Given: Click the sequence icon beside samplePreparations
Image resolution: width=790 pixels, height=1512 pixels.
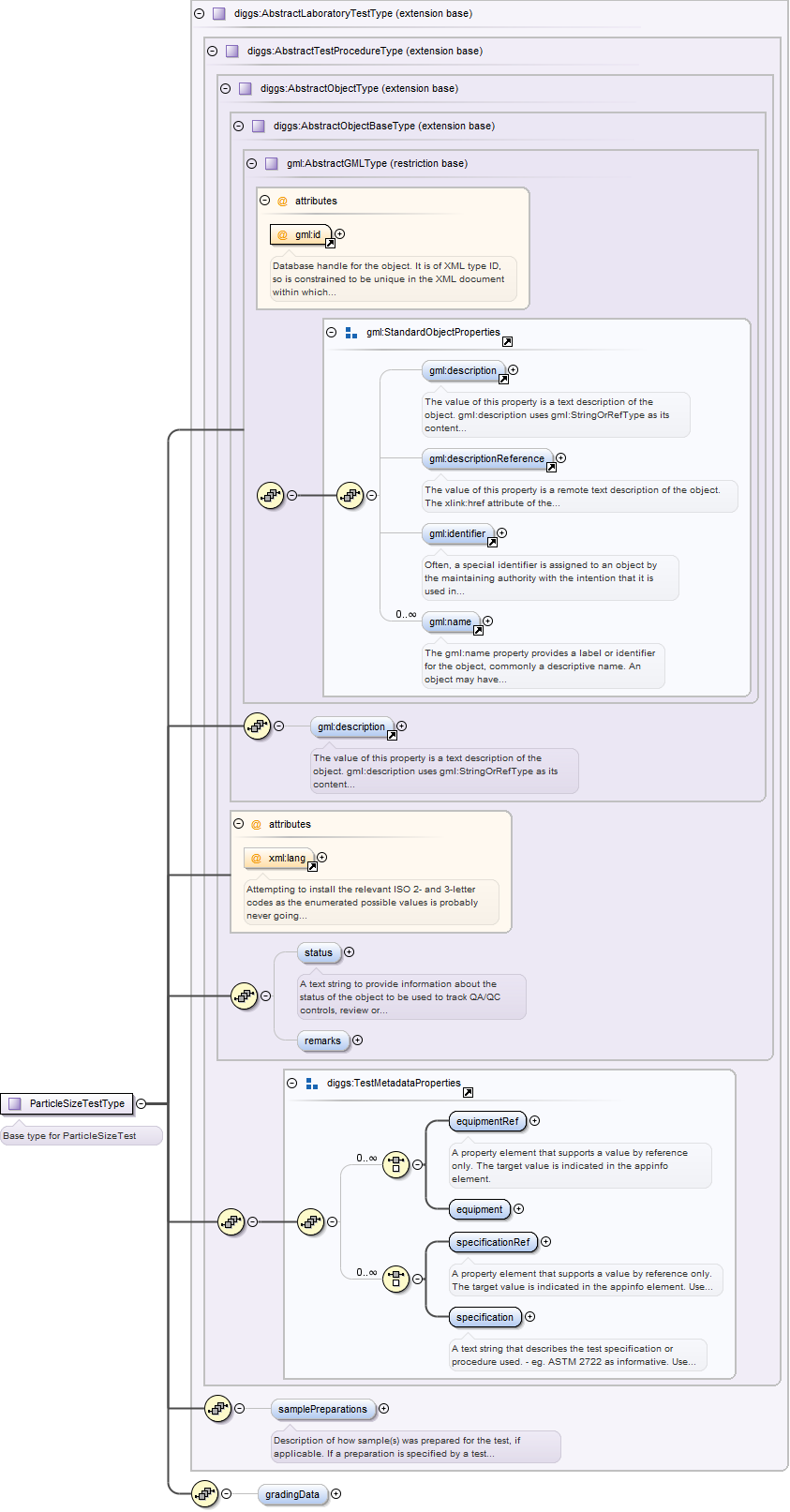Looking at the screenshot, I should point(217,1409).
